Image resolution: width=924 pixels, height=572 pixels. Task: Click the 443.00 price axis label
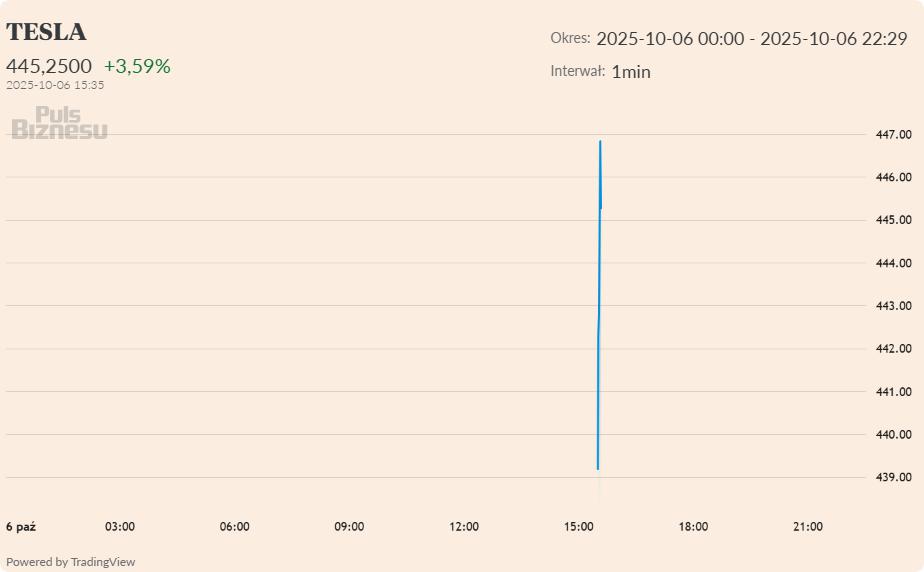coord(893,306)
